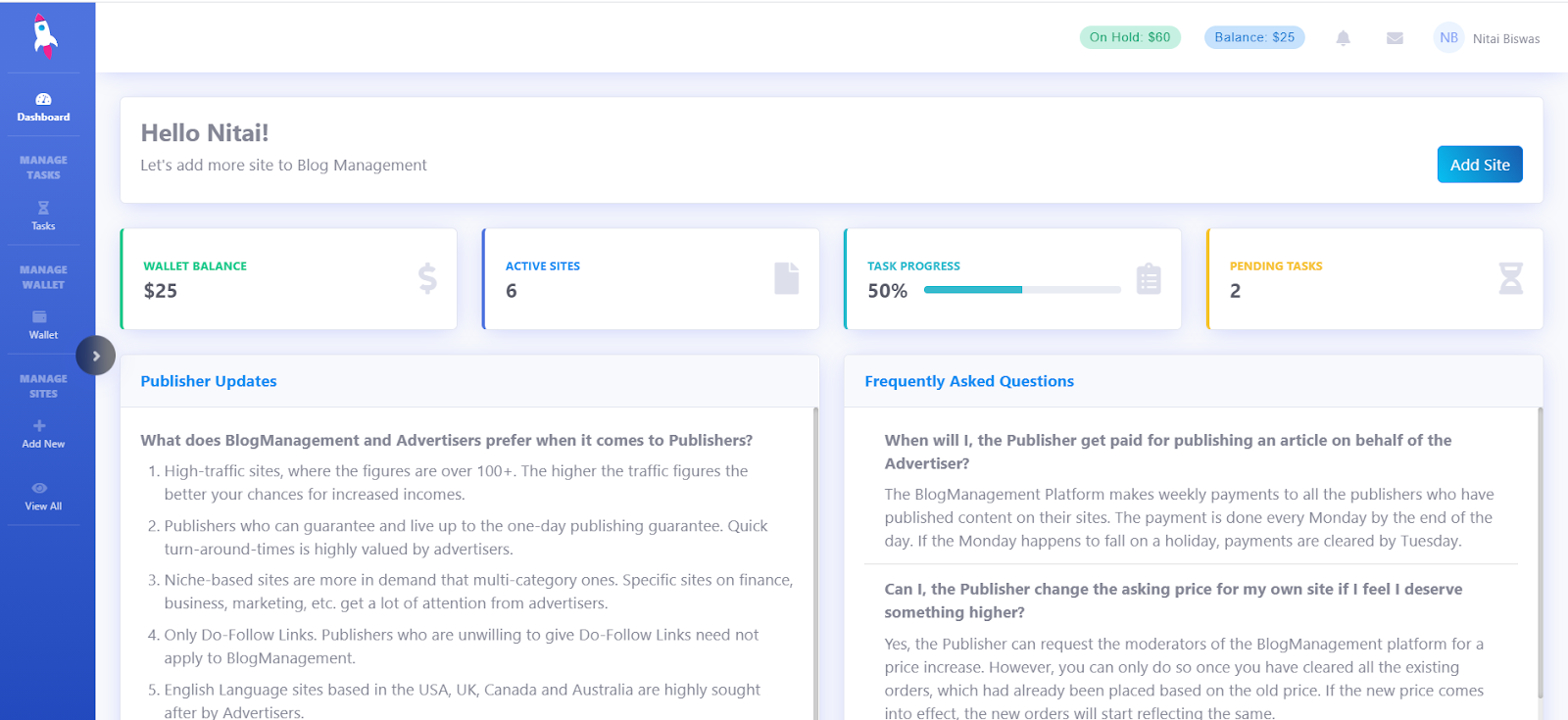Click the Add Site button
The width and height of the screenshot is (1568, 720).
click(x=1480, y=165)
